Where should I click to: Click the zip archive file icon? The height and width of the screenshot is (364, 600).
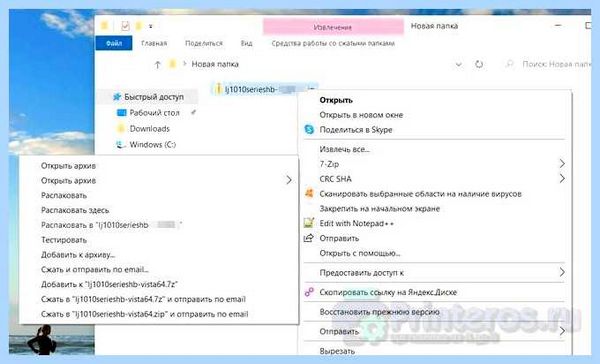pos(218,89)
